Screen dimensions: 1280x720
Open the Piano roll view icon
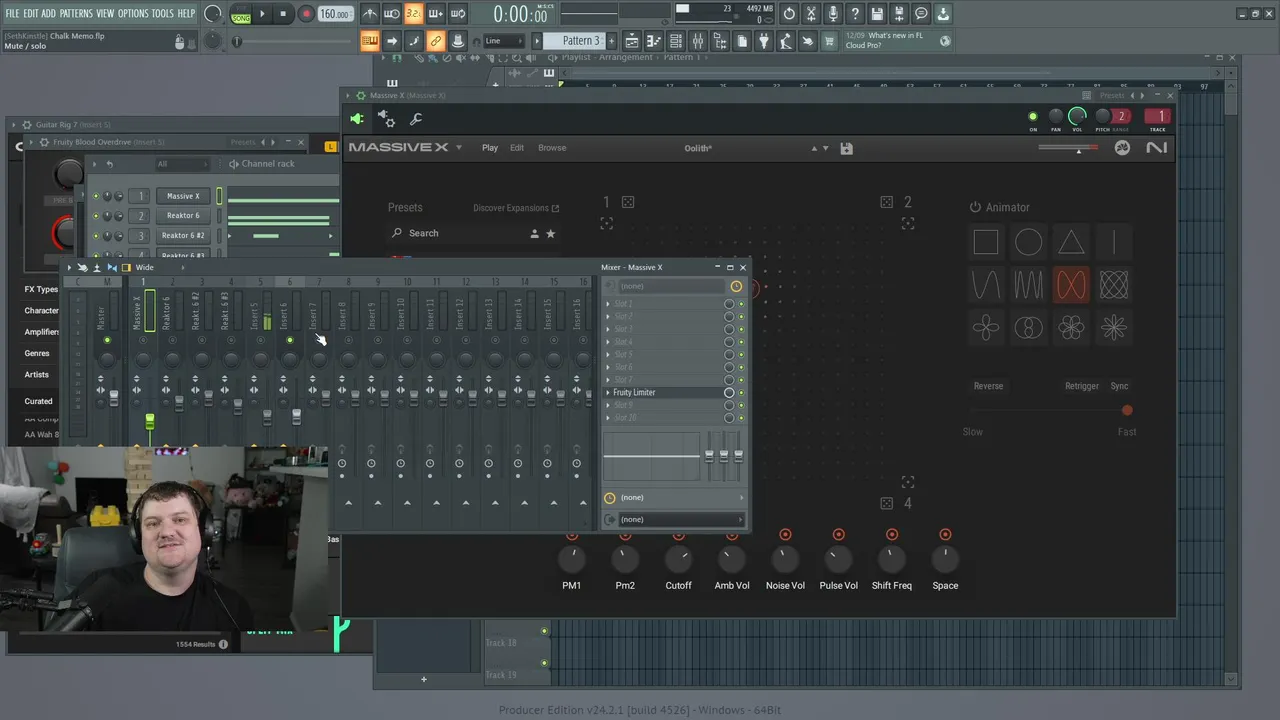coord(654,41)
